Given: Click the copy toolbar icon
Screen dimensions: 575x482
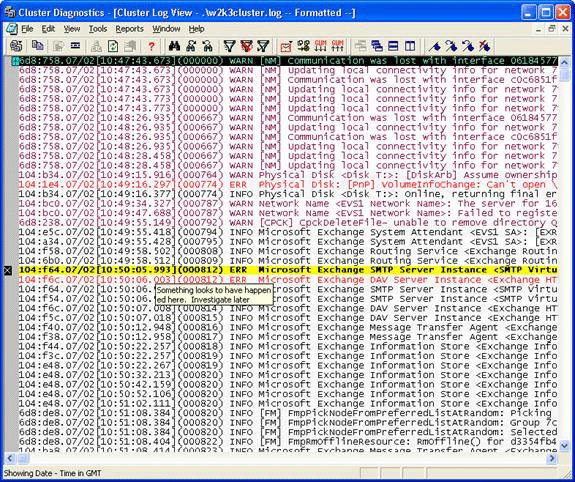Looking at the screenshot, I should (37, 46).
